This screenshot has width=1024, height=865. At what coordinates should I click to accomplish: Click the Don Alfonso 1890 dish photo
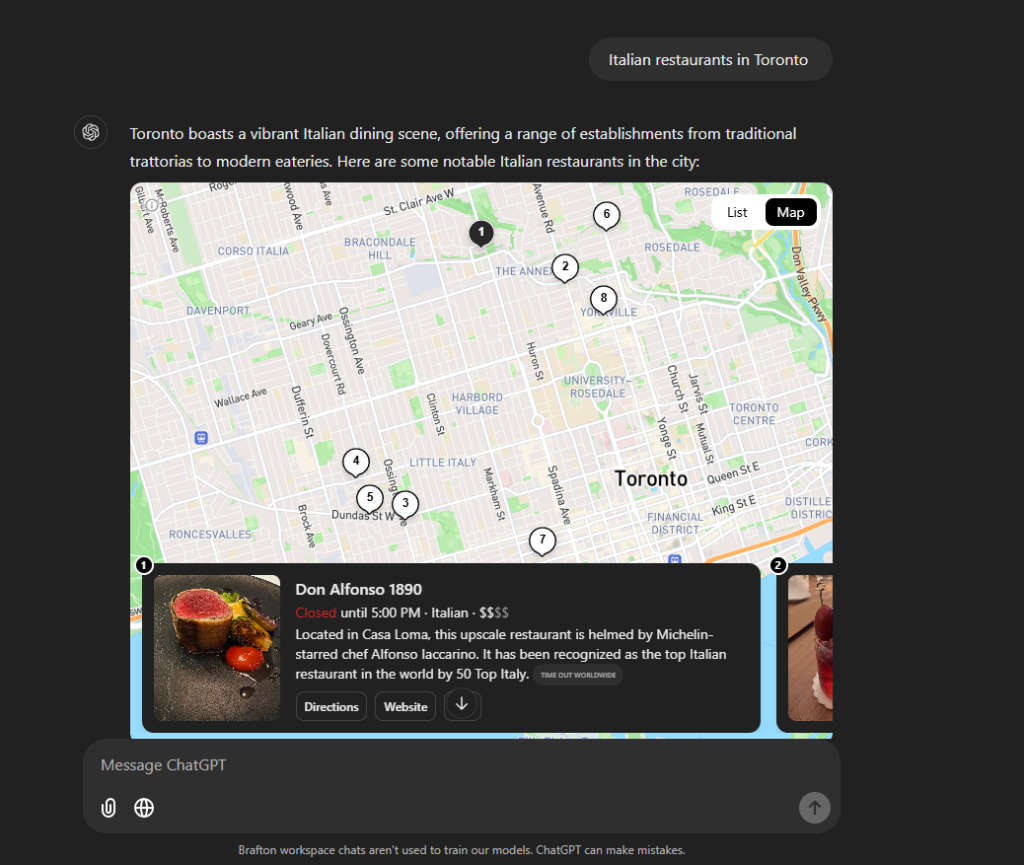(217, 648)
